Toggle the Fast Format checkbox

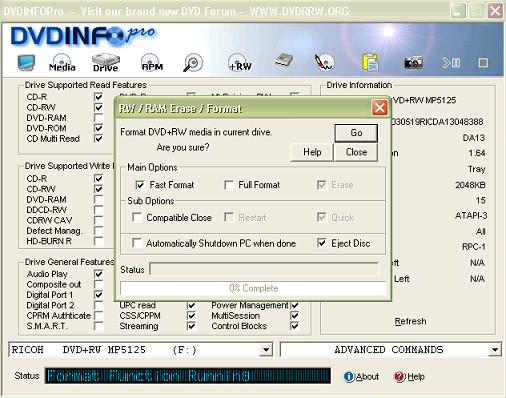tap(140, 185)
